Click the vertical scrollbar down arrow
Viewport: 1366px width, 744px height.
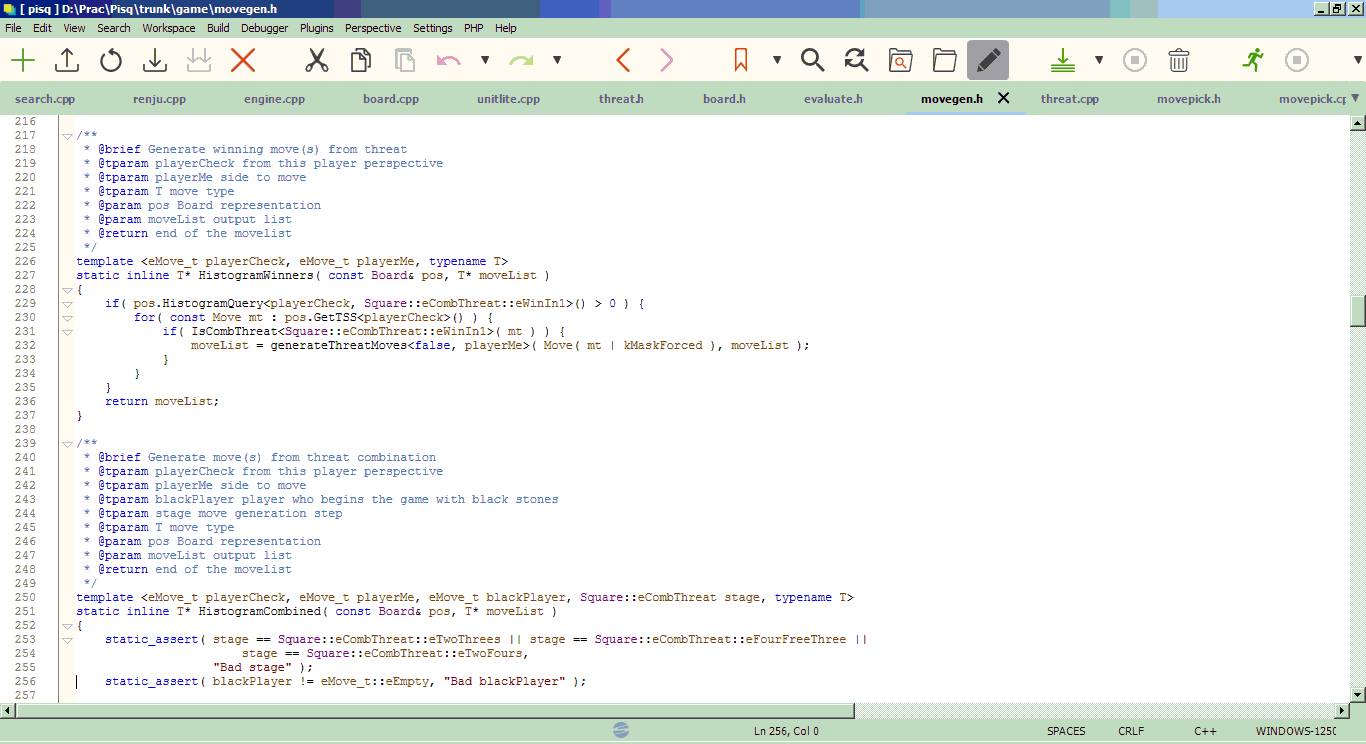click(x=1358, y=693)
